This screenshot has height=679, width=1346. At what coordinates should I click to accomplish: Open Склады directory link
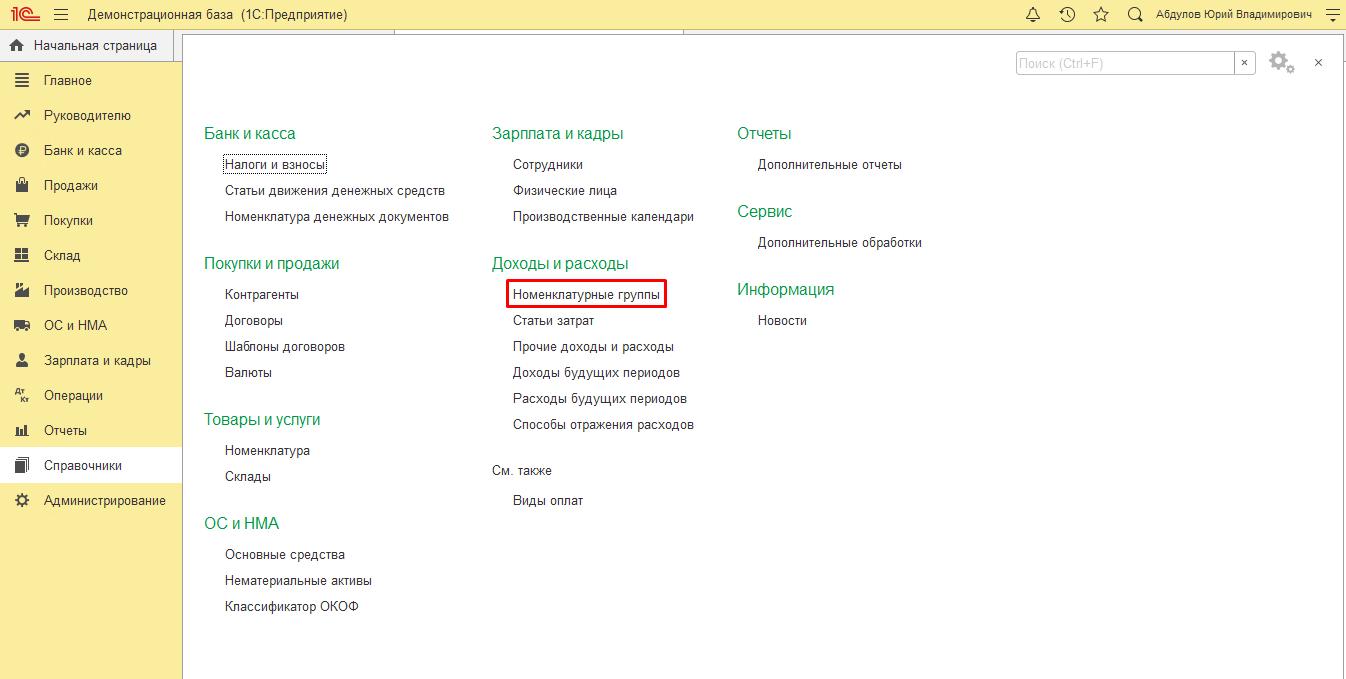tap(248, 476)
